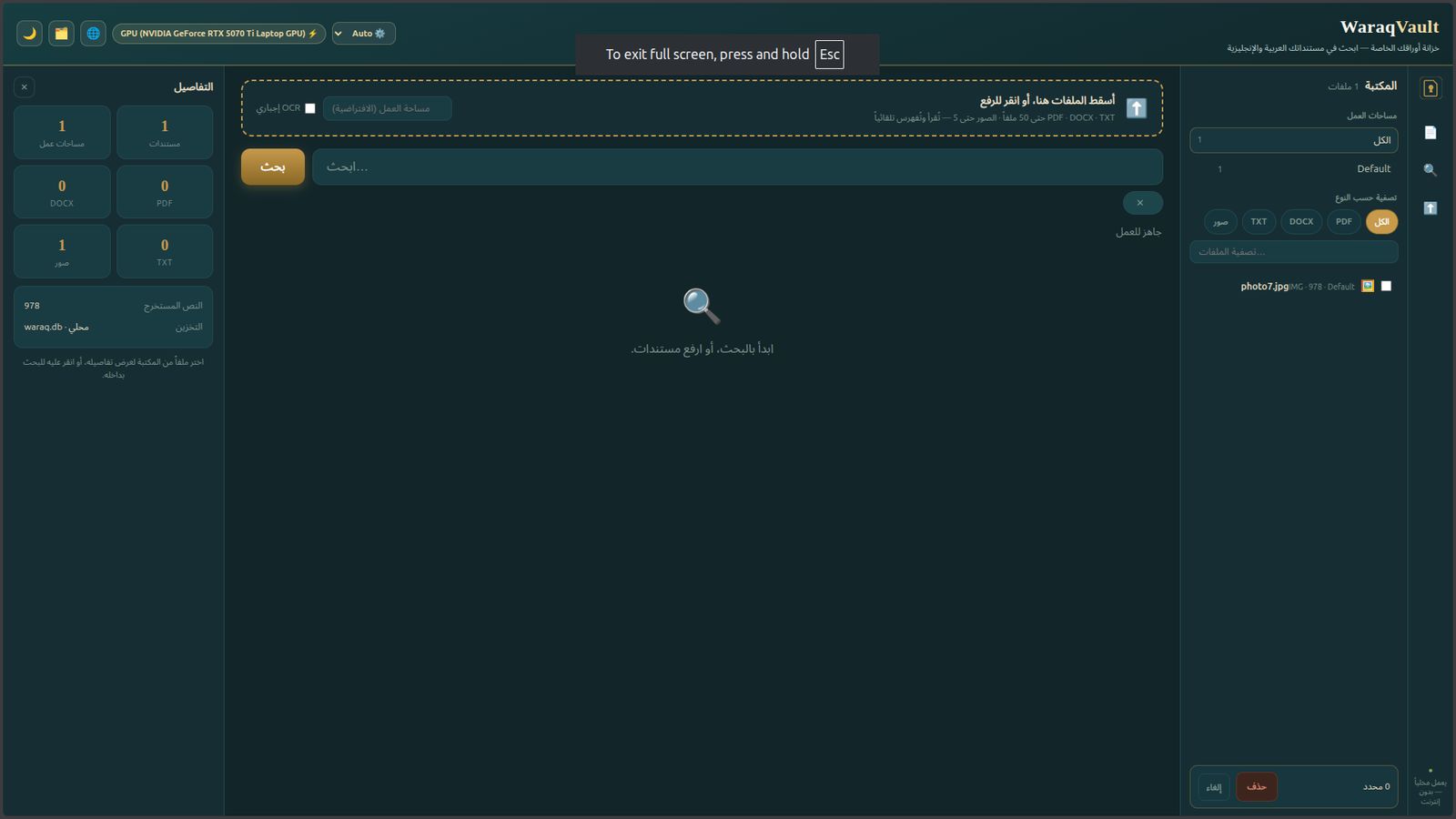Focus the main search text field

click(737, 167)
